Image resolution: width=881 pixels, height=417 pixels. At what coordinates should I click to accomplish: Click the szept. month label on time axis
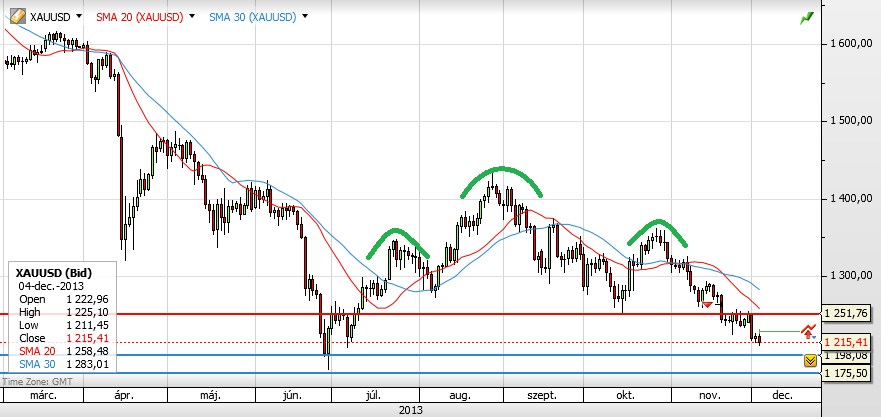(543, 396)
